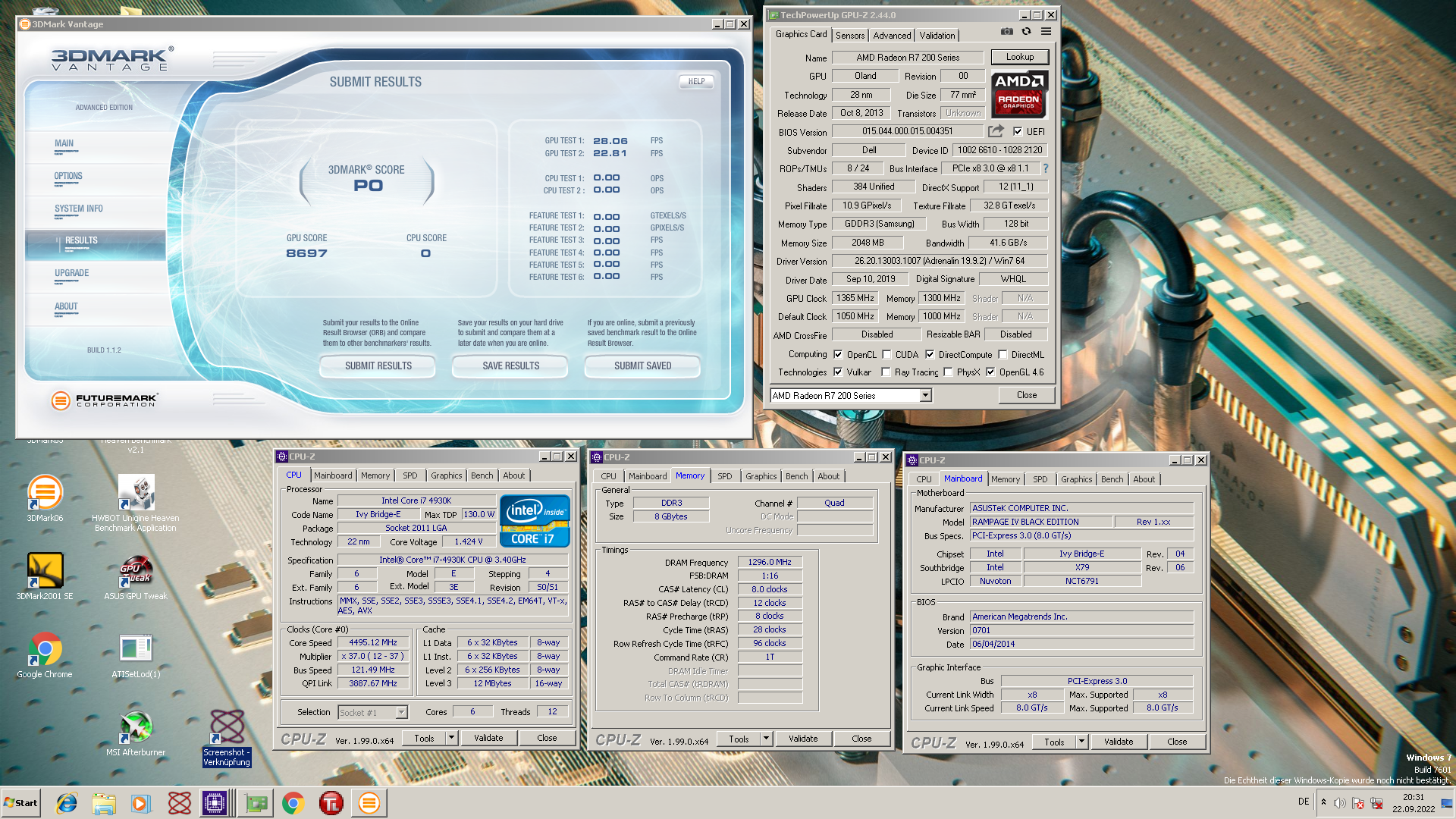The image size is (1456, 819).
Task: Toggle the UEFI checkbox in GPU-Z
Action: click(x=1018, y=131)
